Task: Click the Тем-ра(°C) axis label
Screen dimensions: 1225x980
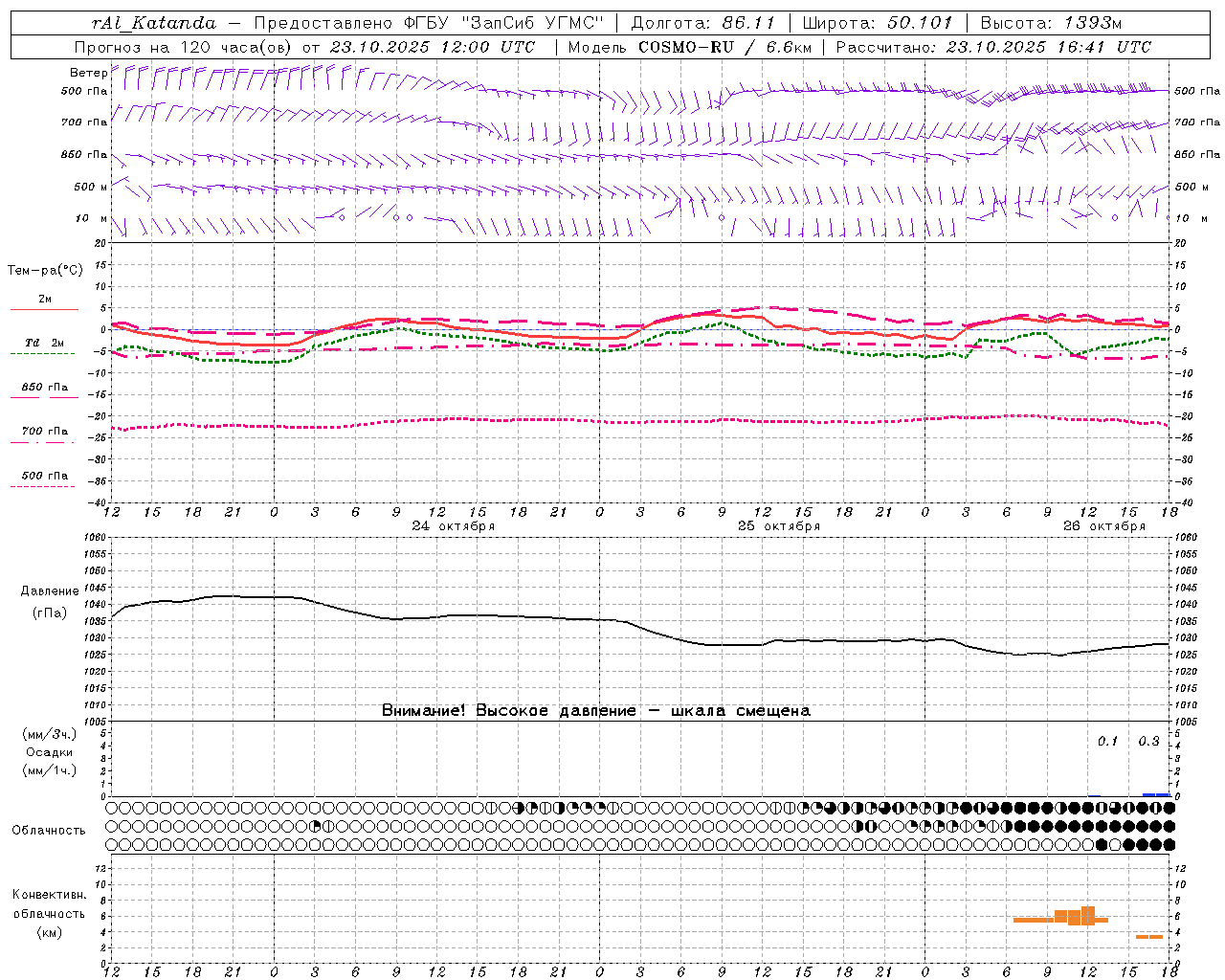Action: (45, 271)
